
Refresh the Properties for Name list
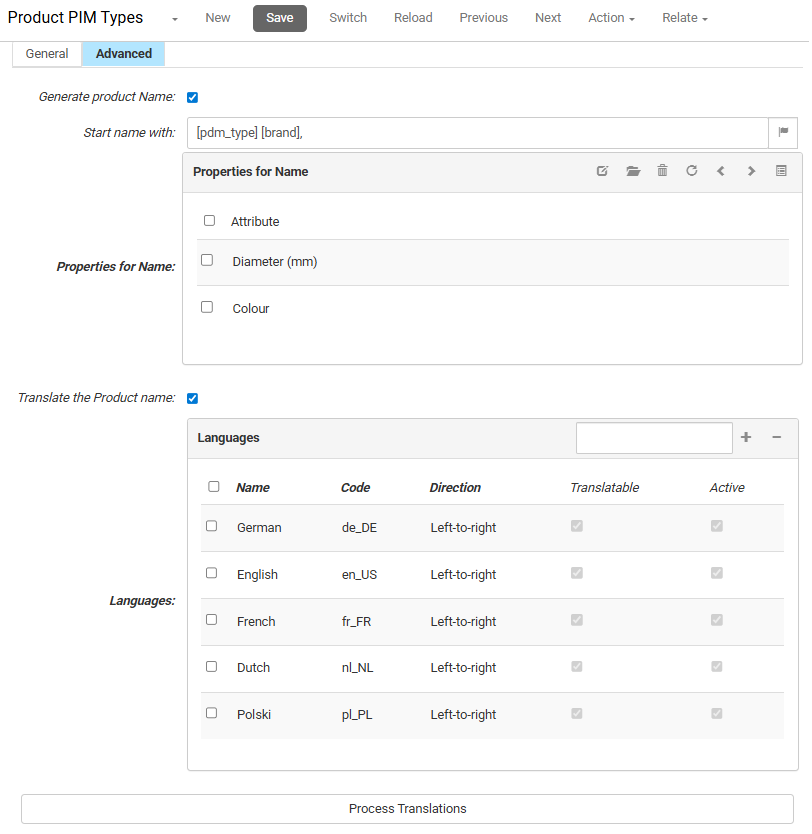pyautogui.click(x=691, y=170)
